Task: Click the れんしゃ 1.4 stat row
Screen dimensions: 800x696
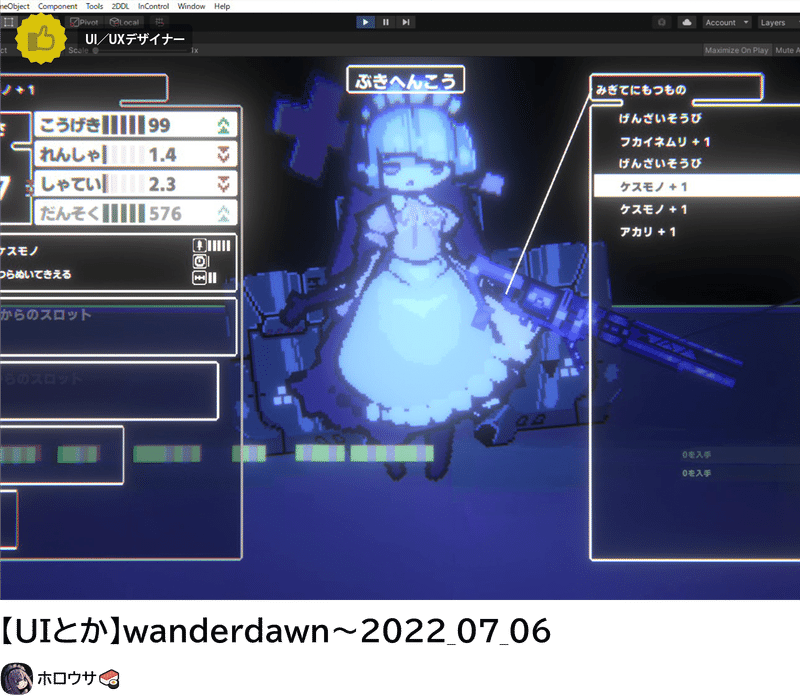Action: pyautogui.click(x=136, y=154)
